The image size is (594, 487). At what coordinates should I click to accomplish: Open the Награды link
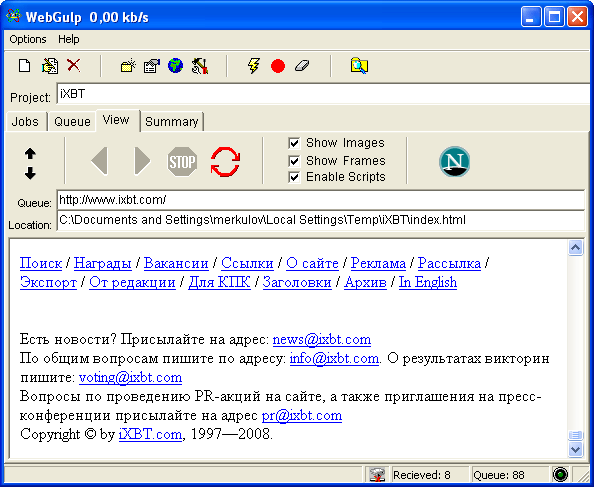(x=103, y=263)
